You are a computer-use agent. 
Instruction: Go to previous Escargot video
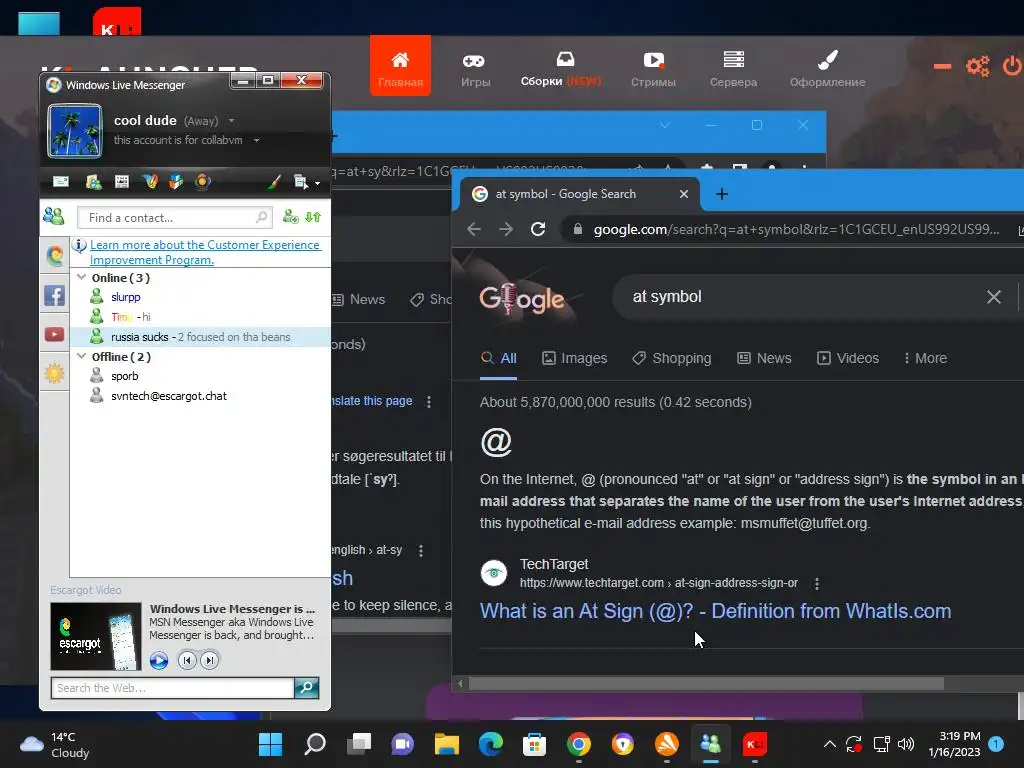[187, 660]
